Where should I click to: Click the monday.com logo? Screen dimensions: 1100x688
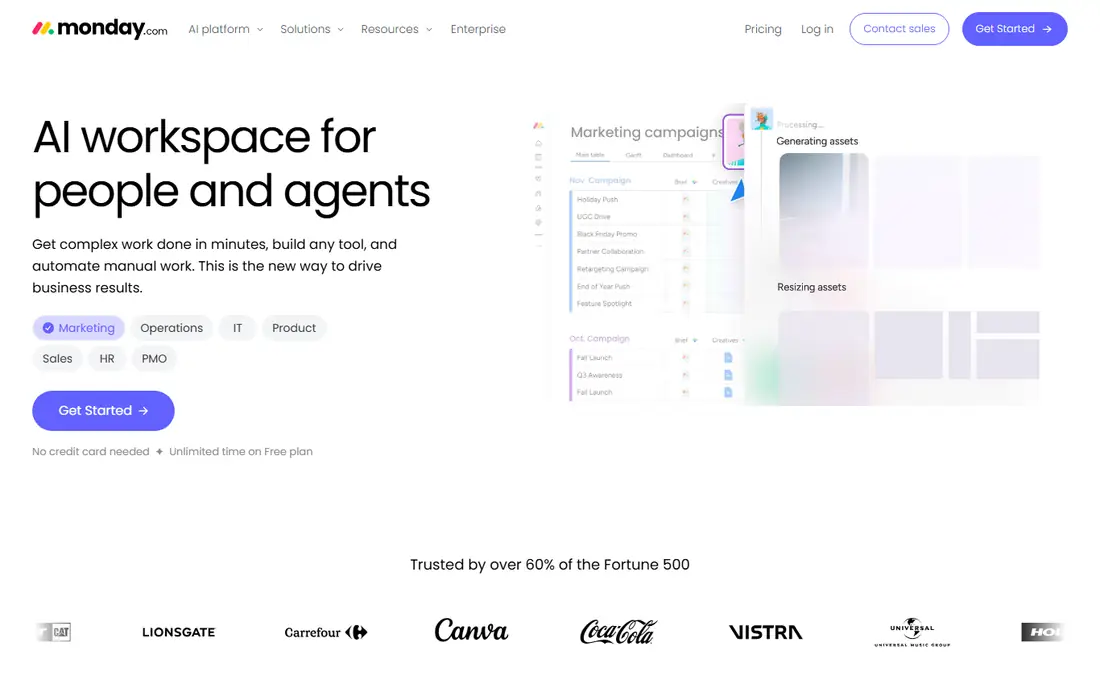(x=100, y=29)
